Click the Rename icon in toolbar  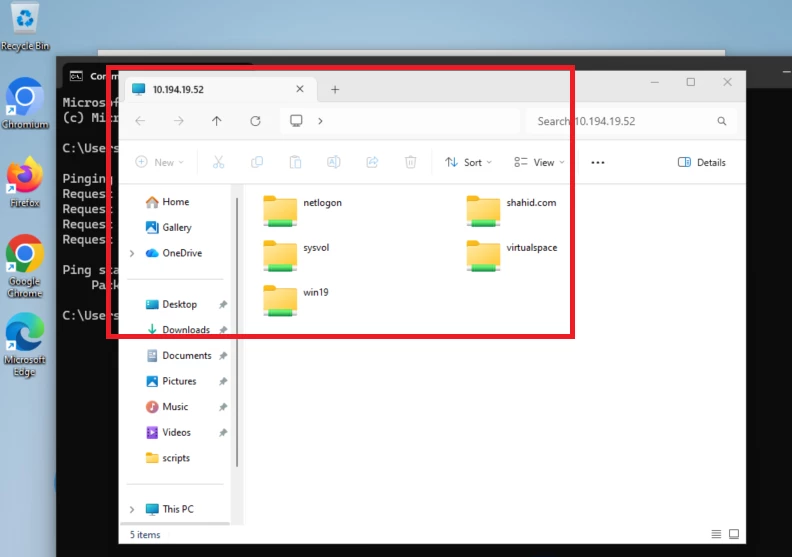click(333, 162)
